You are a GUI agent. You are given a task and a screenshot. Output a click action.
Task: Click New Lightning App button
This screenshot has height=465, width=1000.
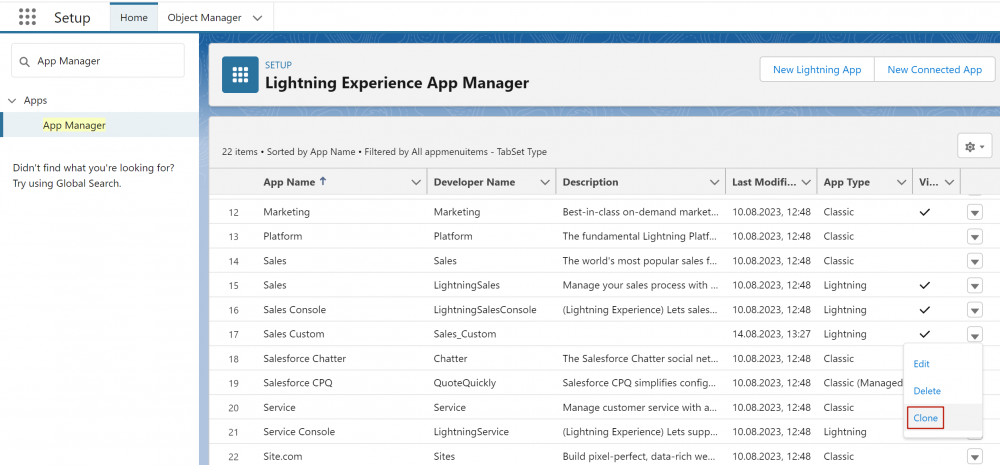coord(817,70)
